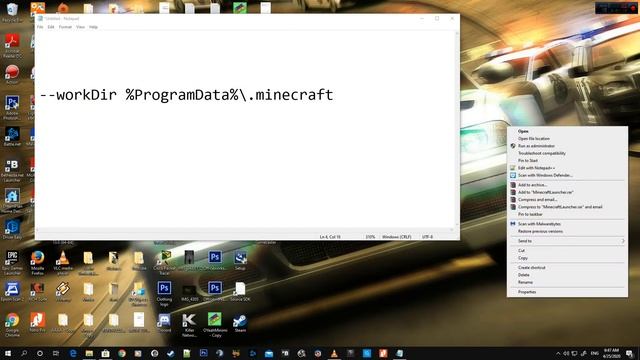Select the IMG_4355 desktop file icon
The image size is (640, 360).
pyautogui.click(x=189, y=291)
